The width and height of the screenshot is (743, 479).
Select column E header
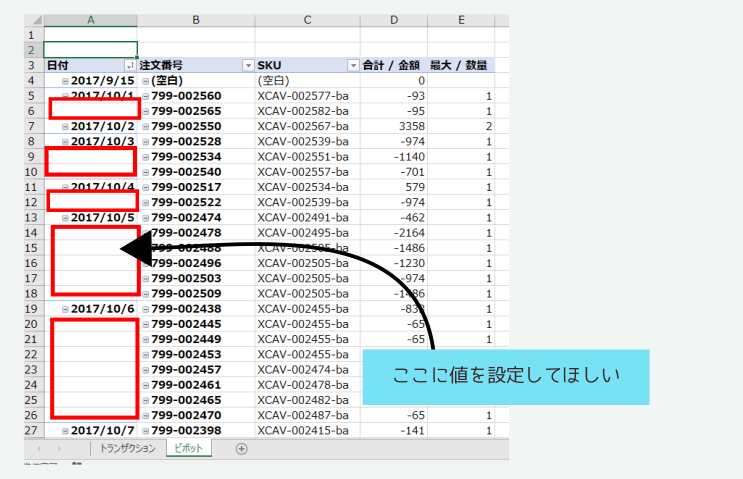[x=461, y=20]
